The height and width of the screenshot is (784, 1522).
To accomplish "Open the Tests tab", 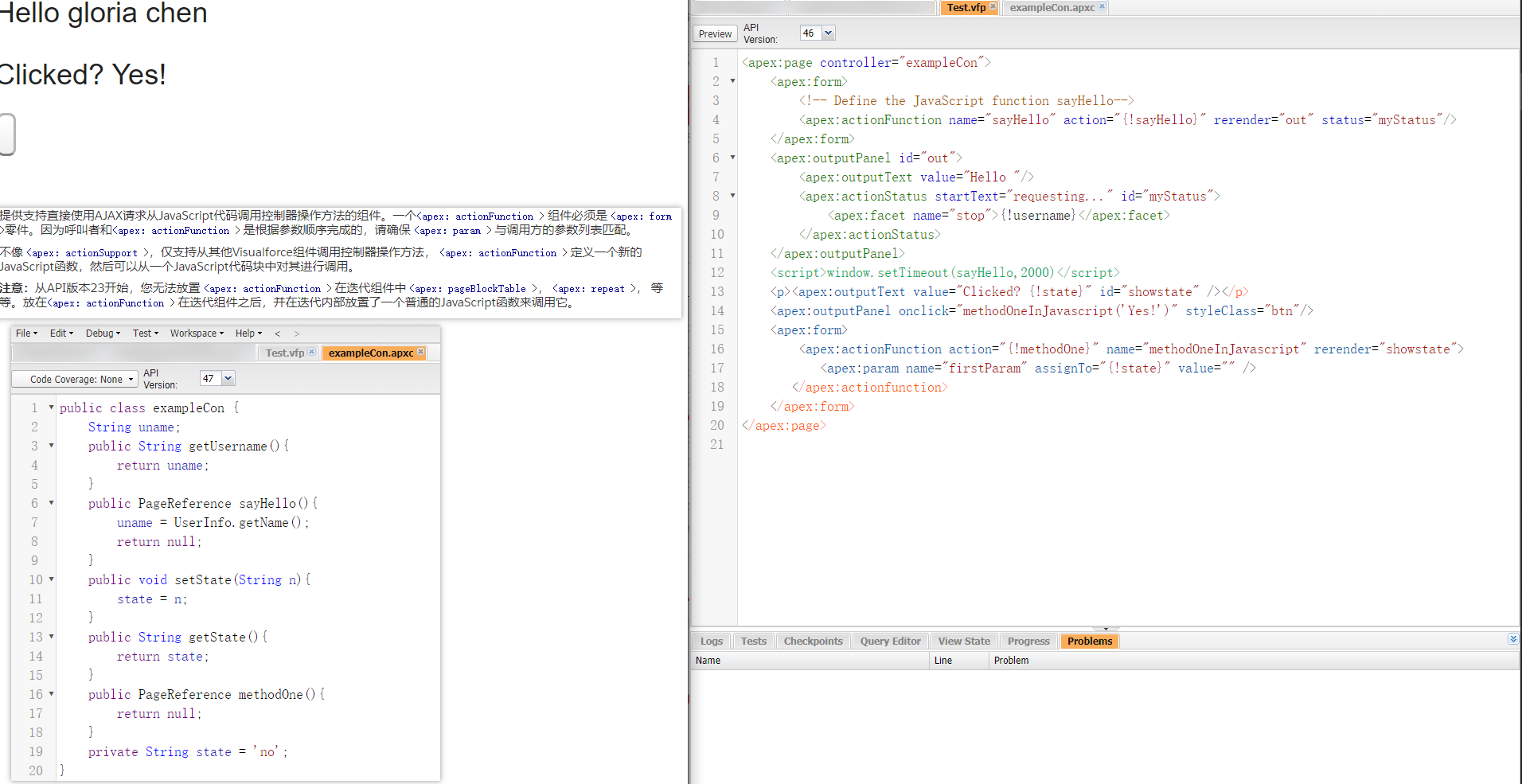I will point(753,642).
